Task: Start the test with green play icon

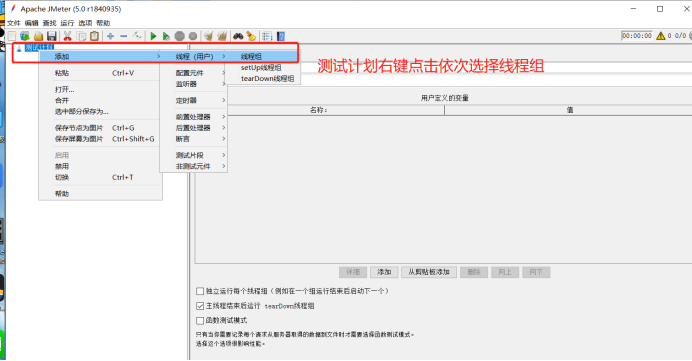Action: (x=153, y=36)
